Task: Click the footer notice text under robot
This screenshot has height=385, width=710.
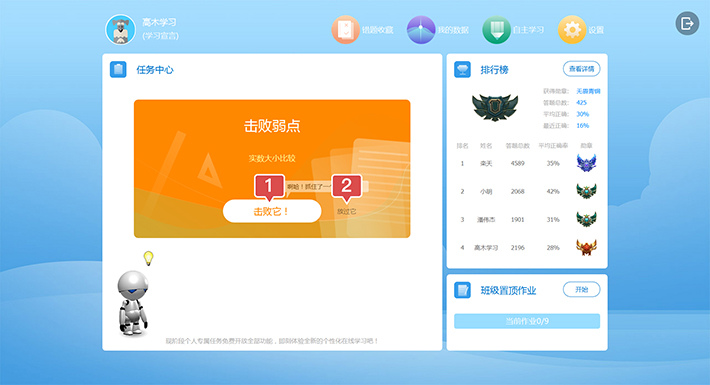Action: click(x=272, y=341)
